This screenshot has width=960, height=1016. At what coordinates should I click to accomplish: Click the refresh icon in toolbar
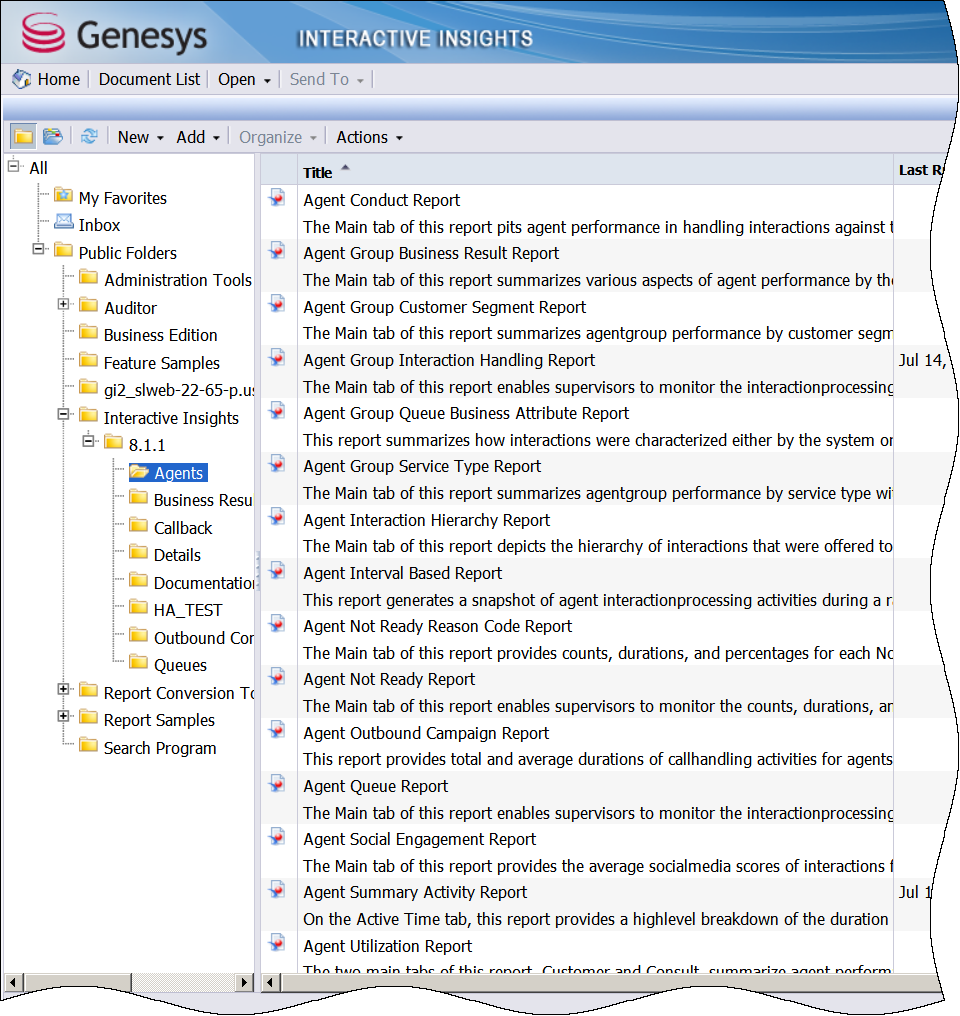point(90,137)
